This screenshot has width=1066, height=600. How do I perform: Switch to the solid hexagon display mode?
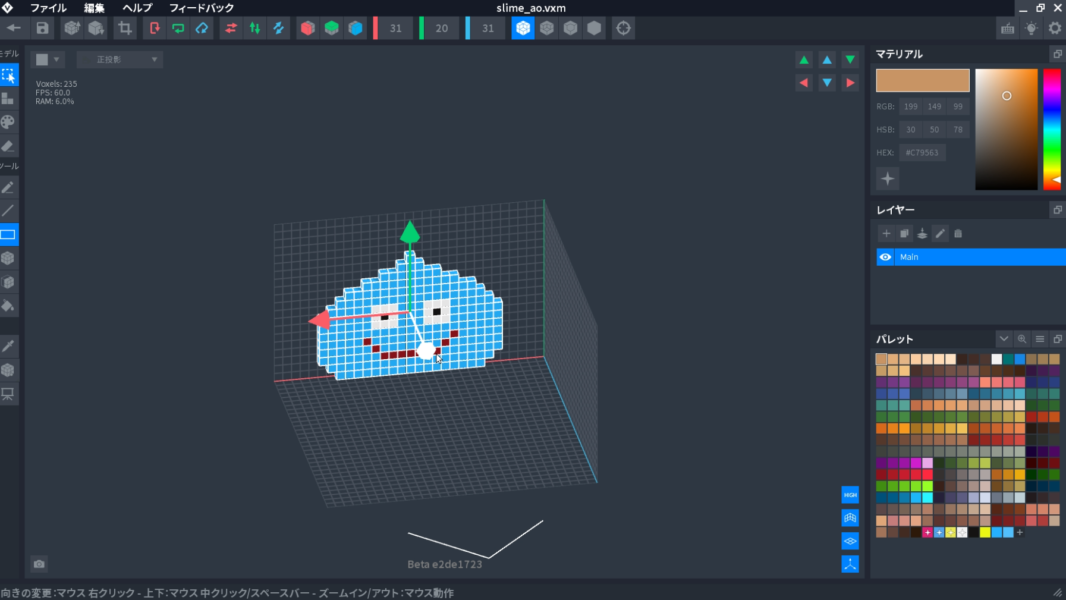click(594, 29)
